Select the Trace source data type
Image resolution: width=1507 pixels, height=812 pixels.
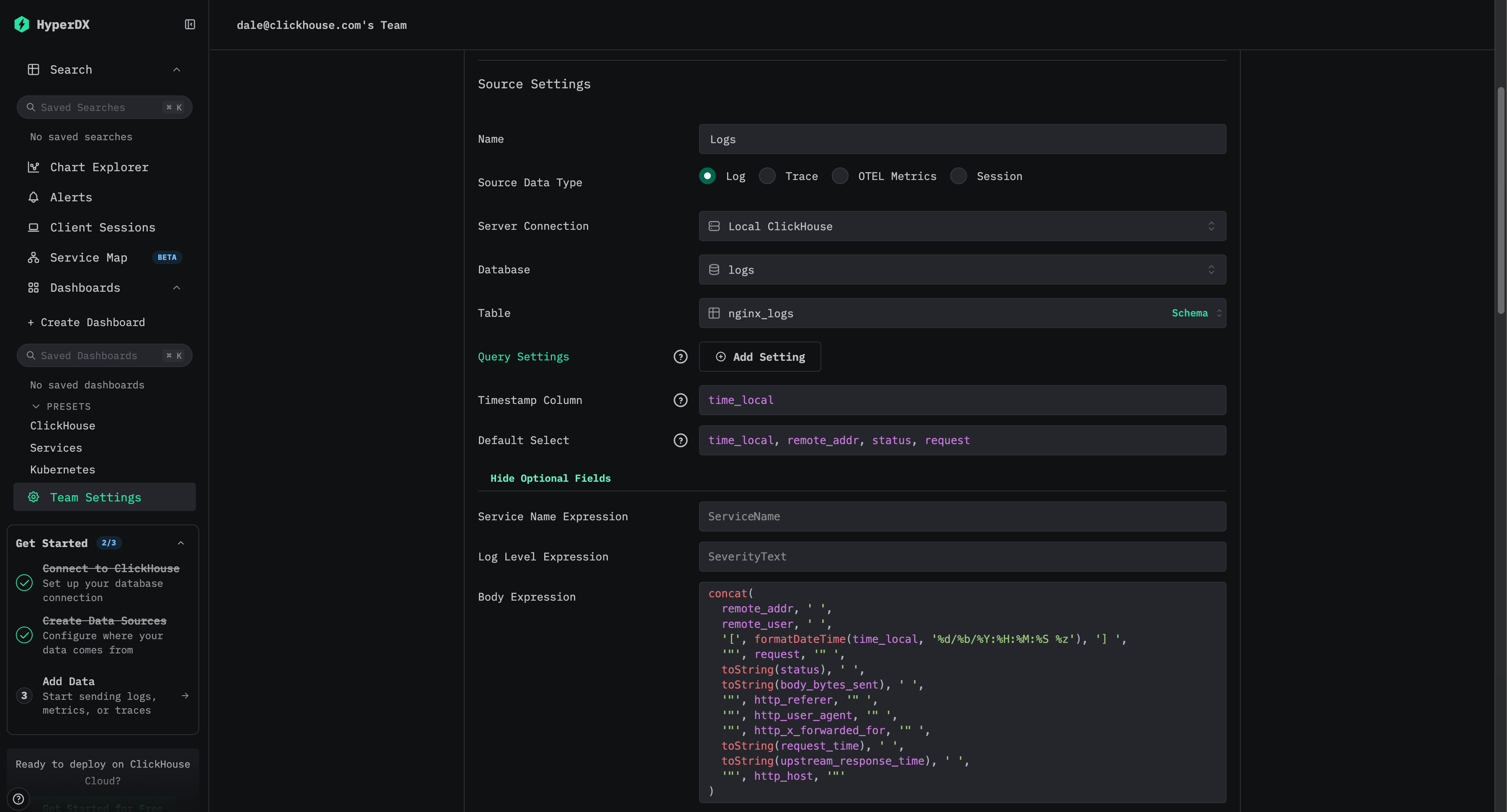click(x=766, y=175)
